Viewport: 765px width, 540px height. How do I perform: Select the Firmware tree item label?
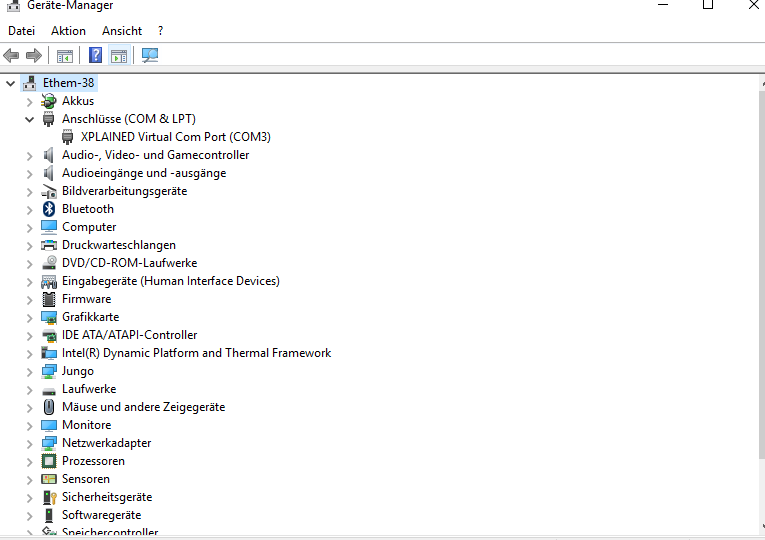[x=86, y=299]
